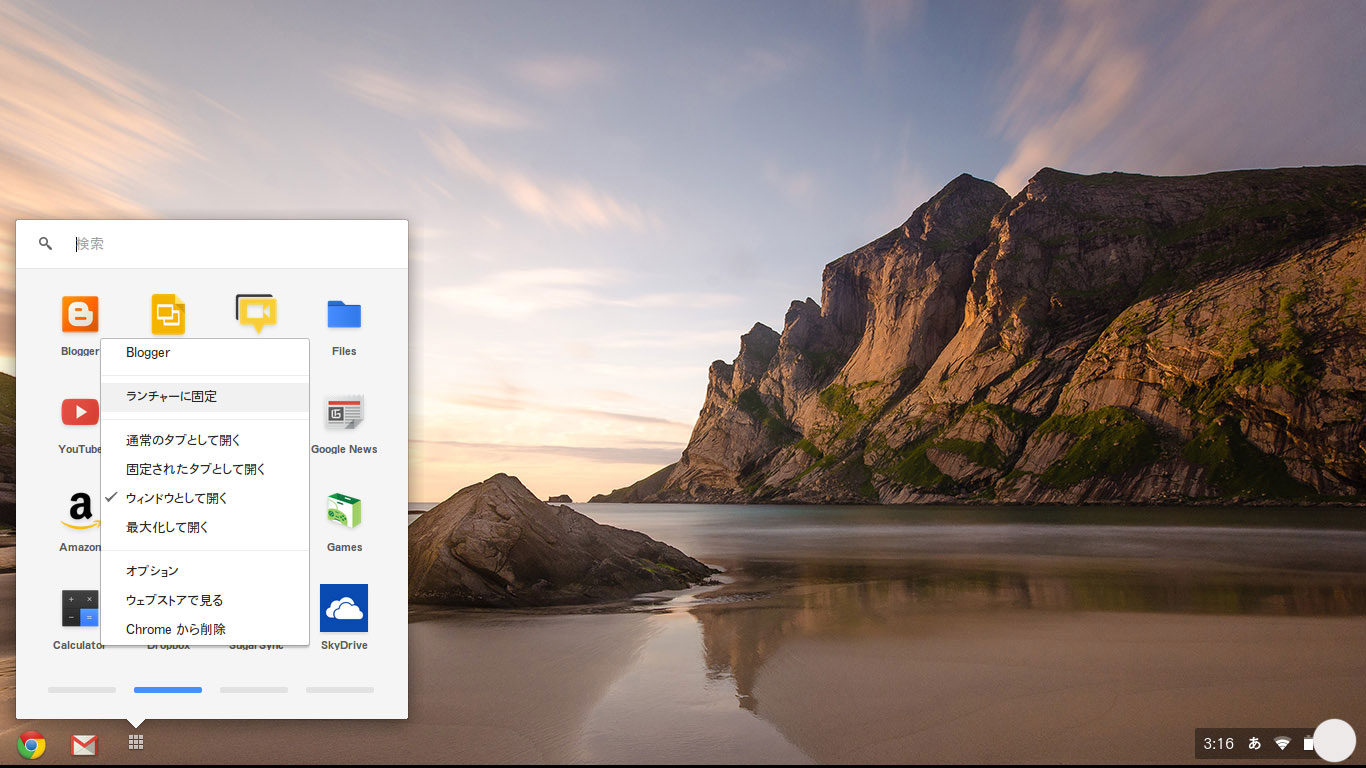This screenshot has width=1366, height=768.
Task: Select the Blogger title menu entry
Action: point(205,352)
